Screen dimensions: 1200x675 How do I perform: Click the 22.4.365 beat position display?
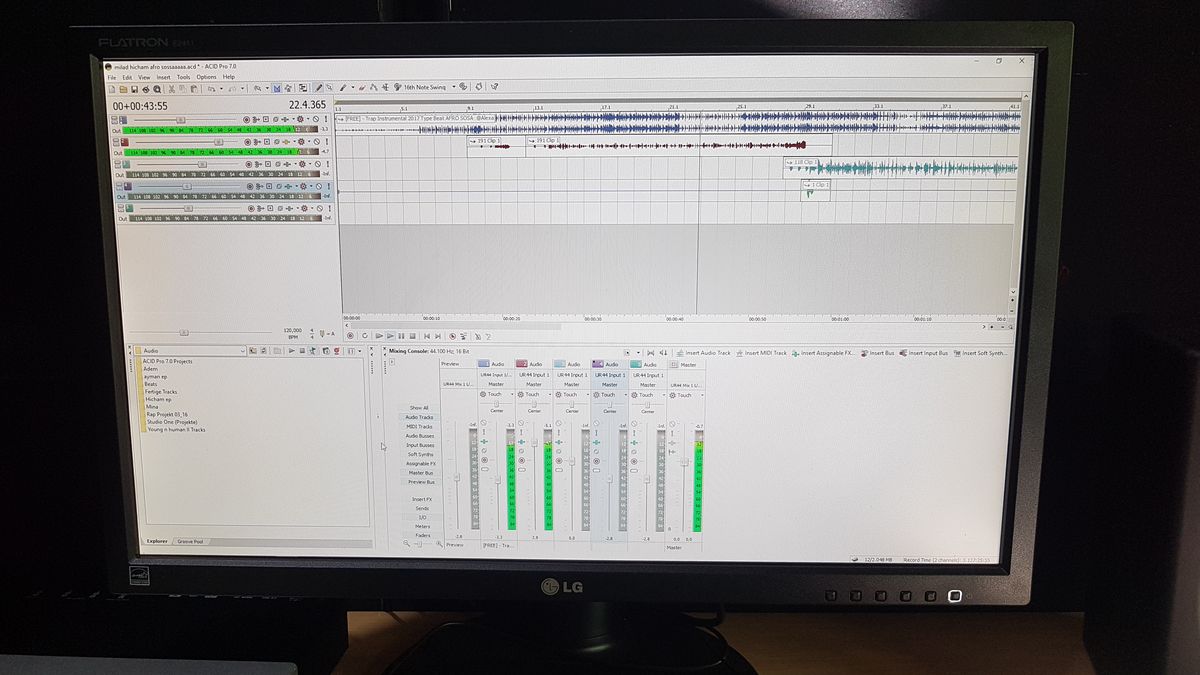point(307,104)
